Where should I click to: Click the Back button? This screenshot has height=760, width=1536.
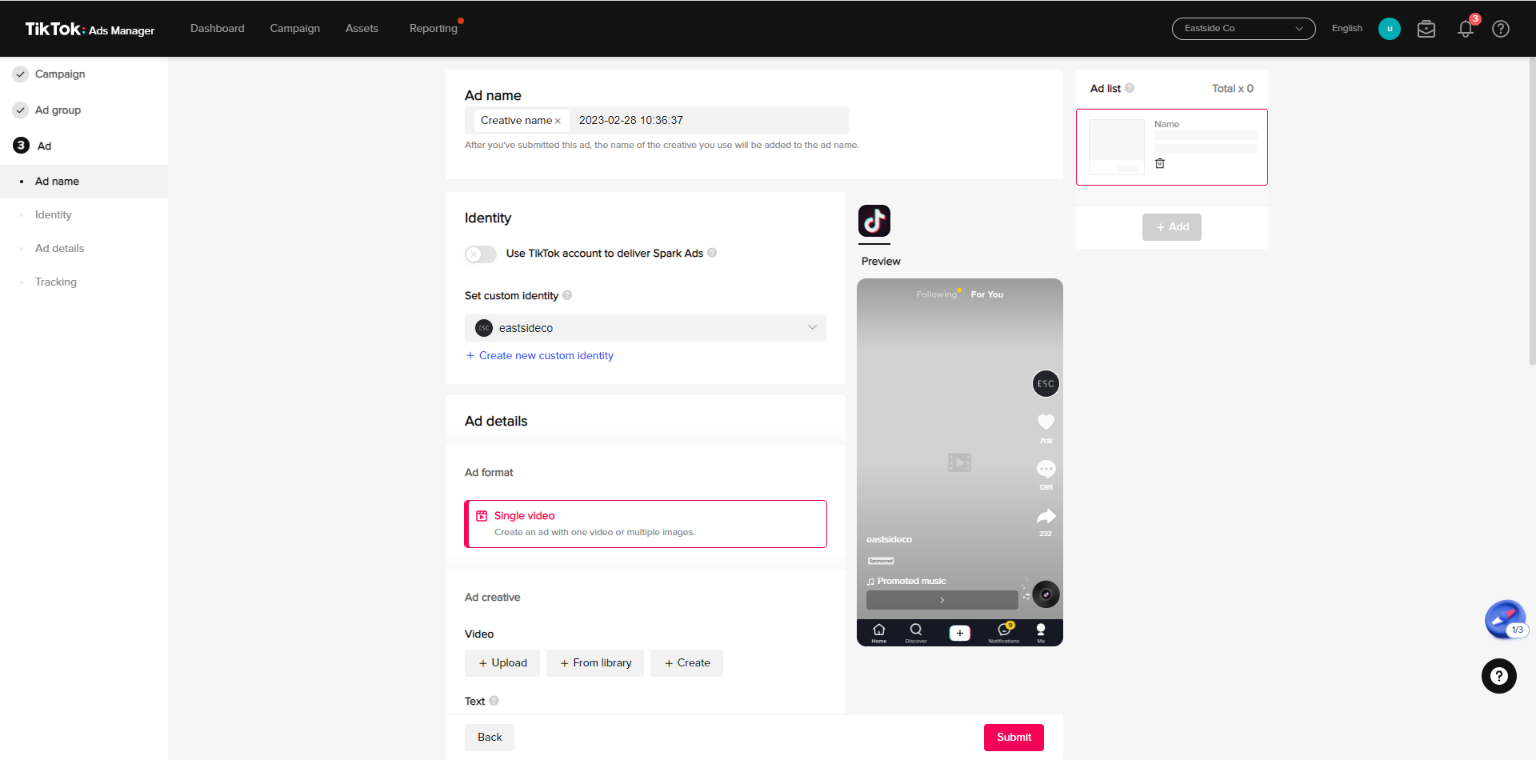490,737
